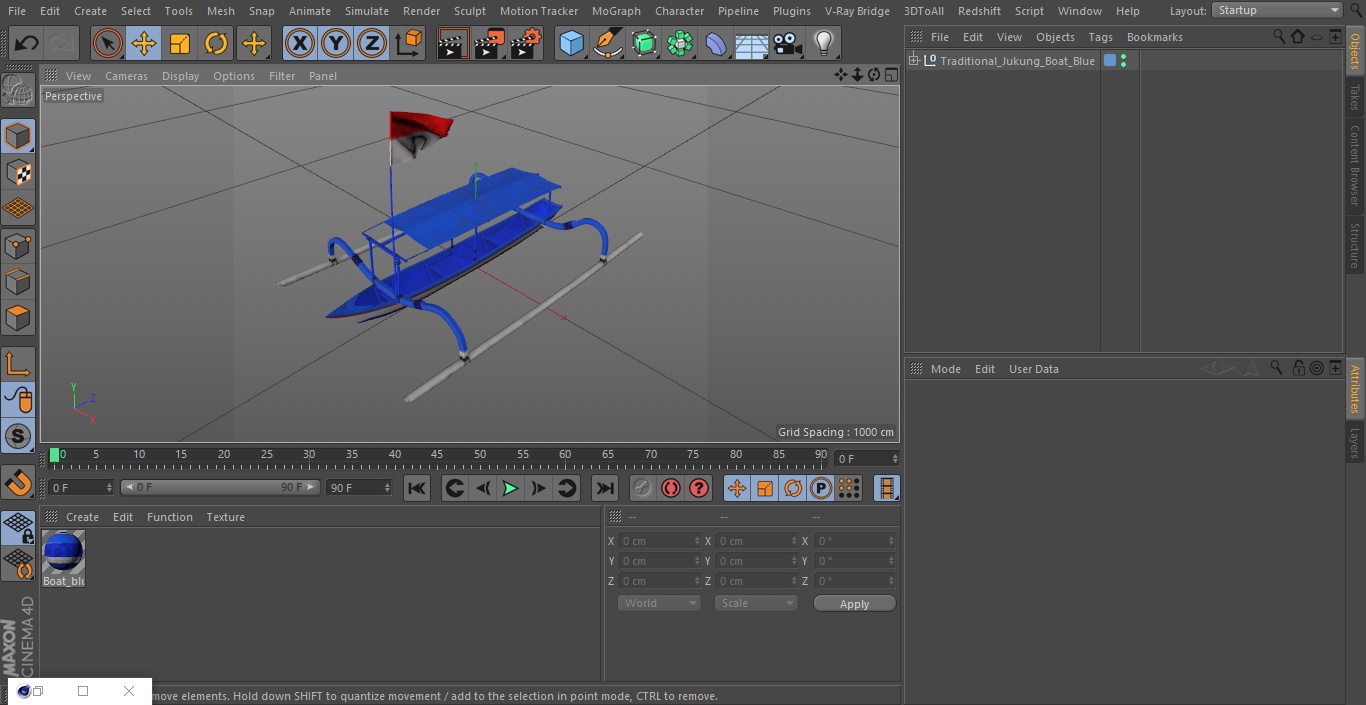Toggle autokeying button
Viewport: 1366px width, 705px height.
pyautogui.click(x=671, y=488)
